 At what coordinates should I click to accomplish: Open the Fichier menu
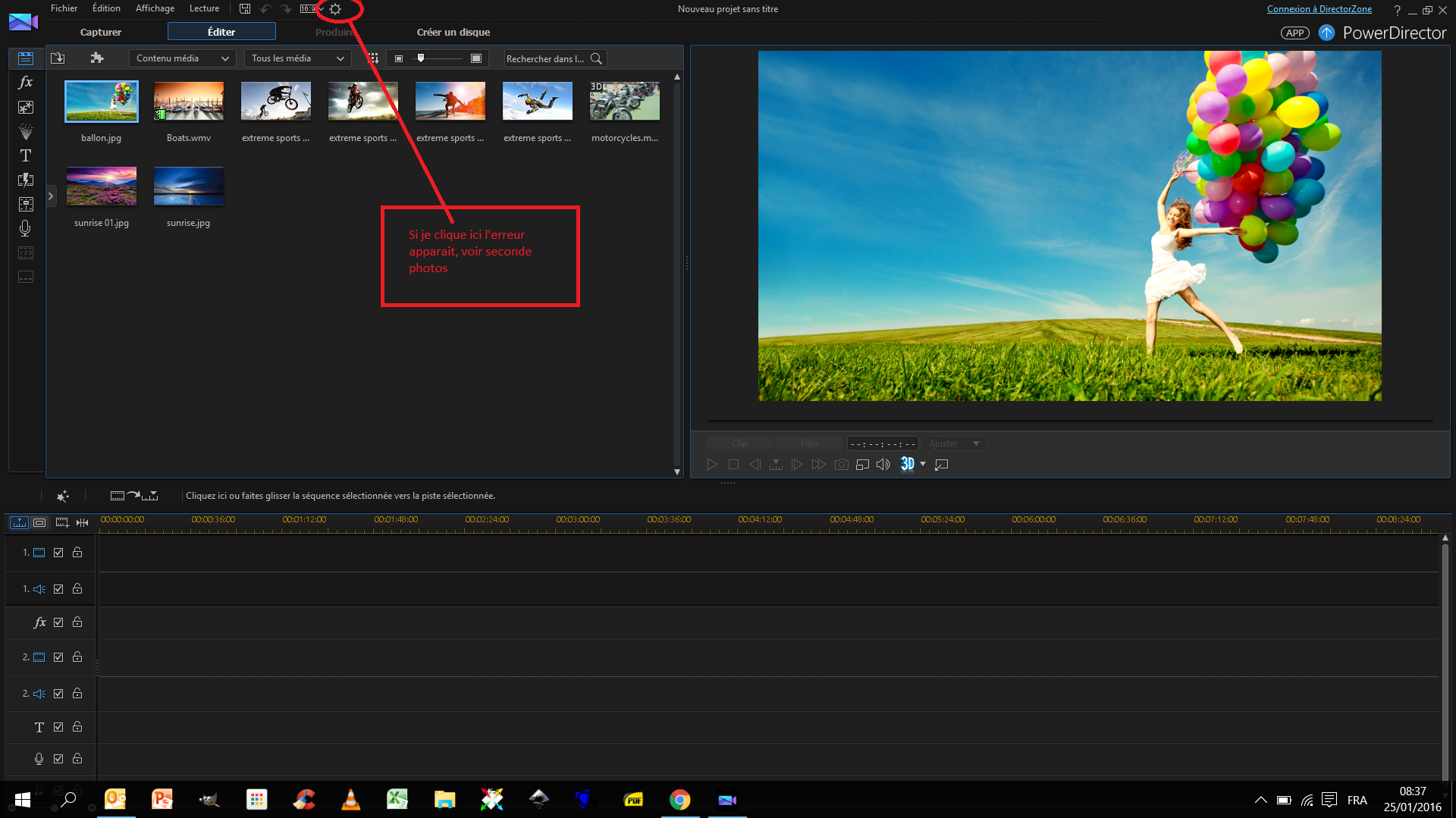click(64, 8)
